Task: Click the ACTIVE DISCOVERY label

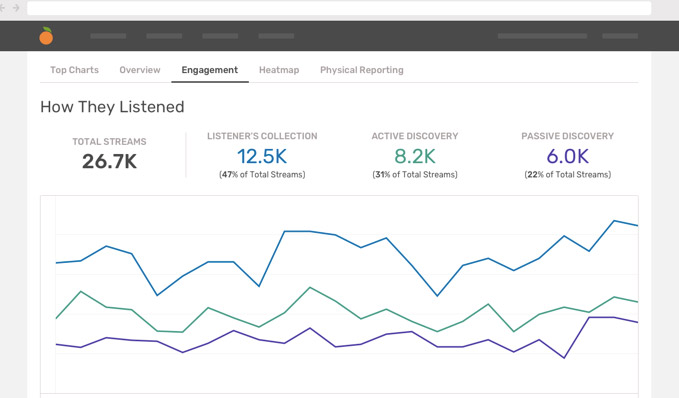Action: [x=415, y=136]
